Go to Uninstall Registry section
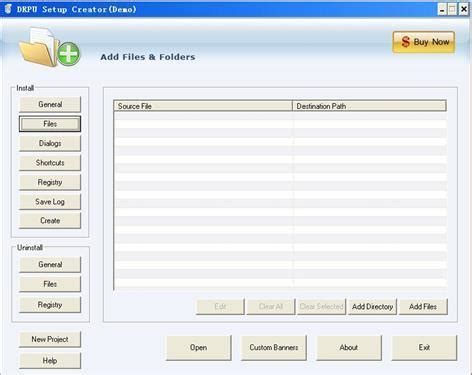 point(50,305)
